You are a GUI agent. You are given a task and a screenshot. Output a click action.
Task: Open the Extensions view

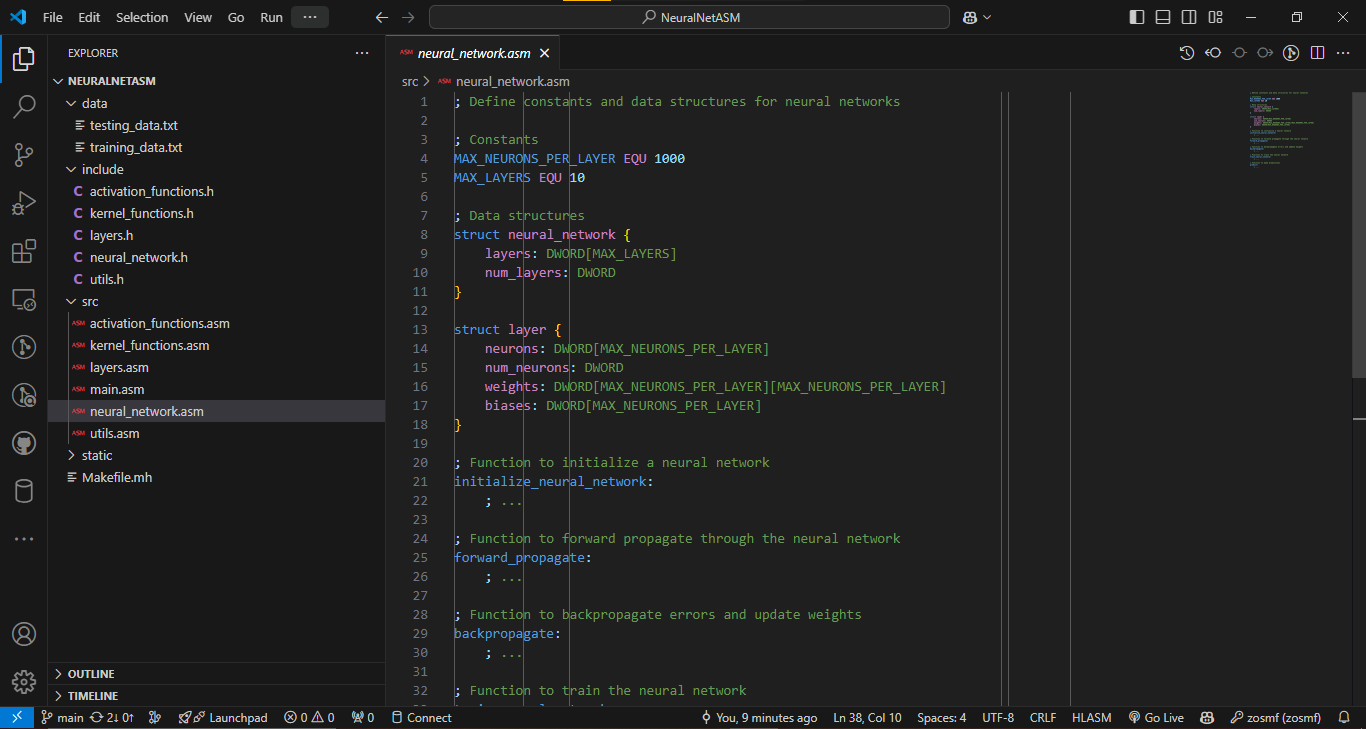click(x=24, y=251)
